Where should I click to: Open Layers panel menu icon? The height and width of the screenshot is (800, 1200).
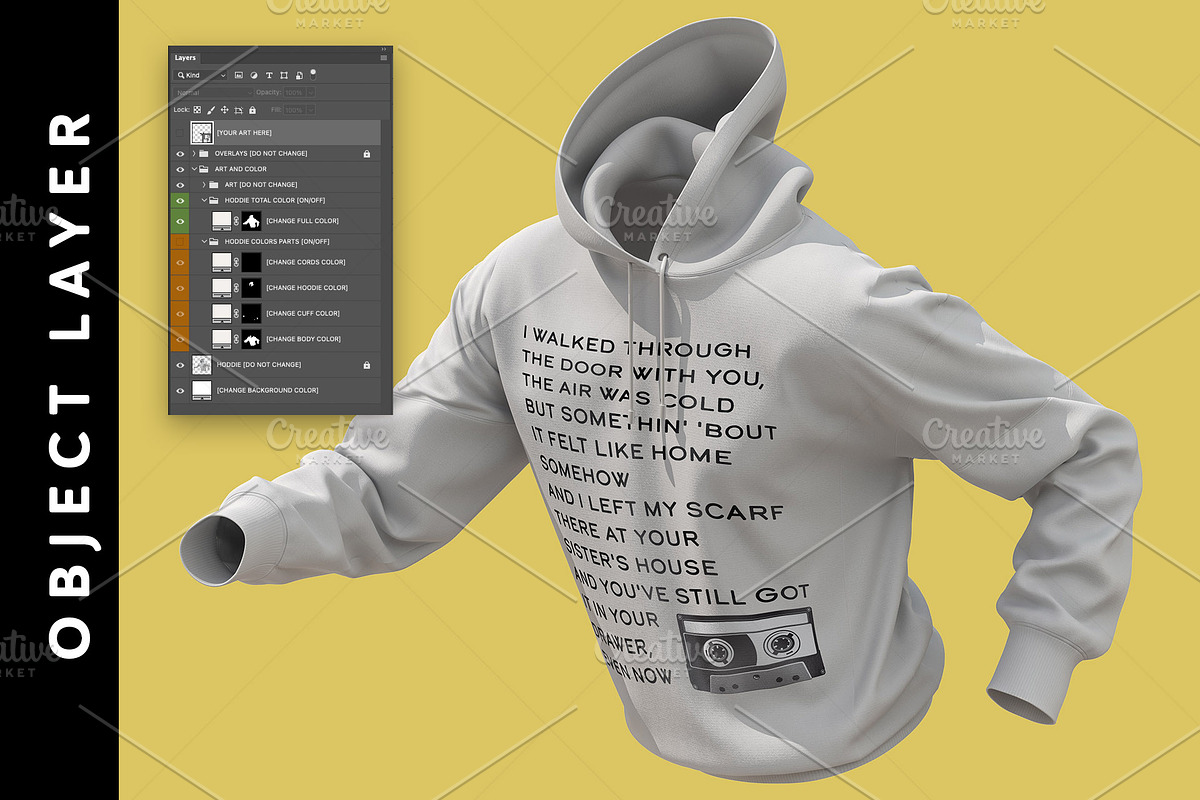click(x=384, y=58)
